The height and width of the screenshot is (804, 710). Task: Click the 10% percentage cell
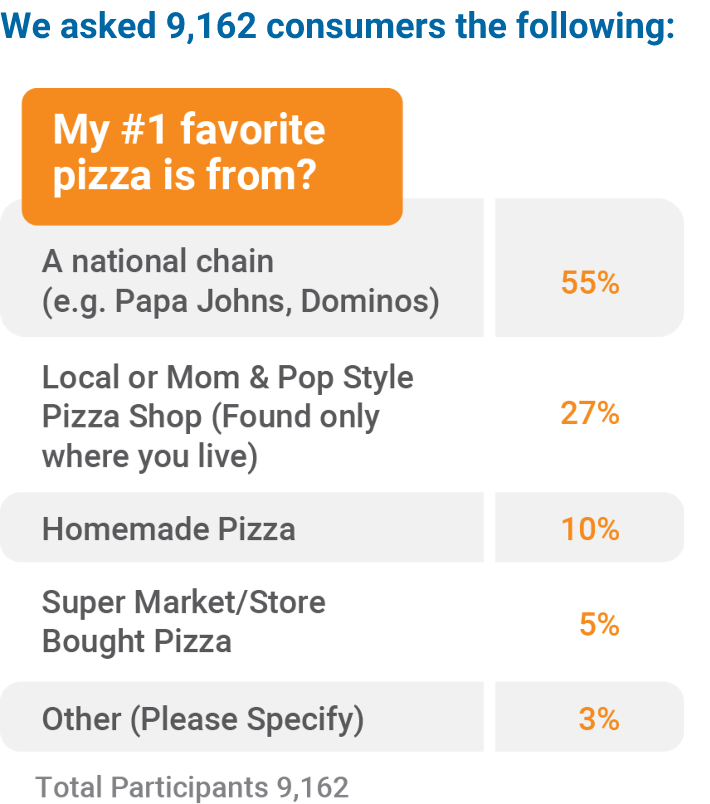tap(590, 528)
